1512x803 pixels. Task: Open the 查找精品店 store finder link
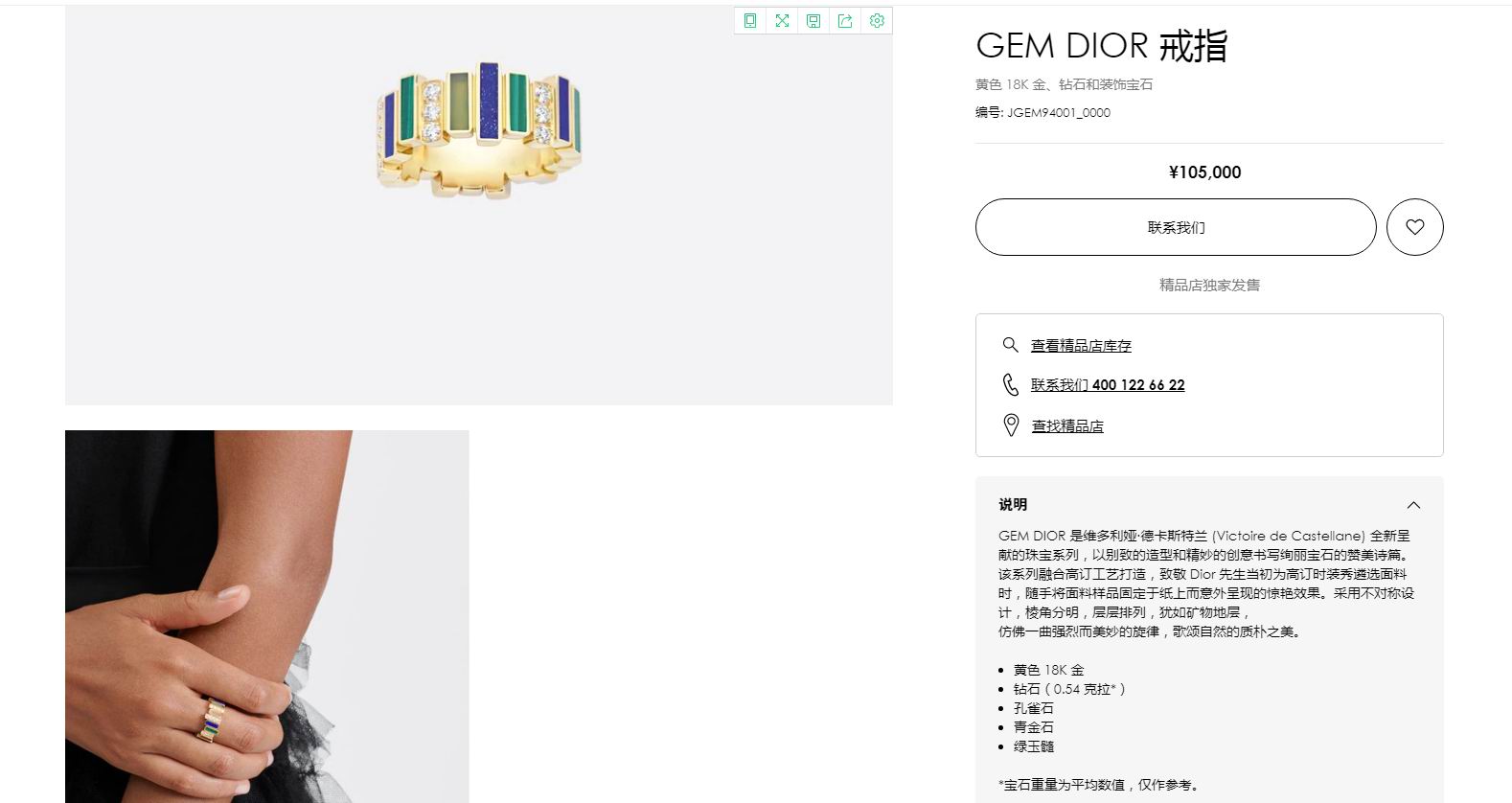click(x=1067, y=426)
